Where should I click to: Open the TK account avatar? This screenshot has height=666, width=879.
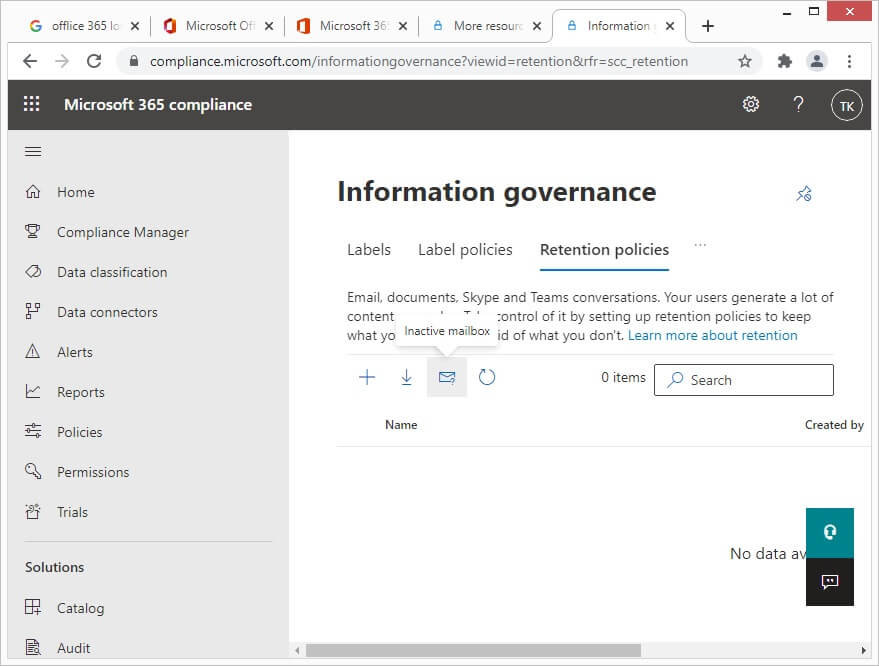click(846, 105)
